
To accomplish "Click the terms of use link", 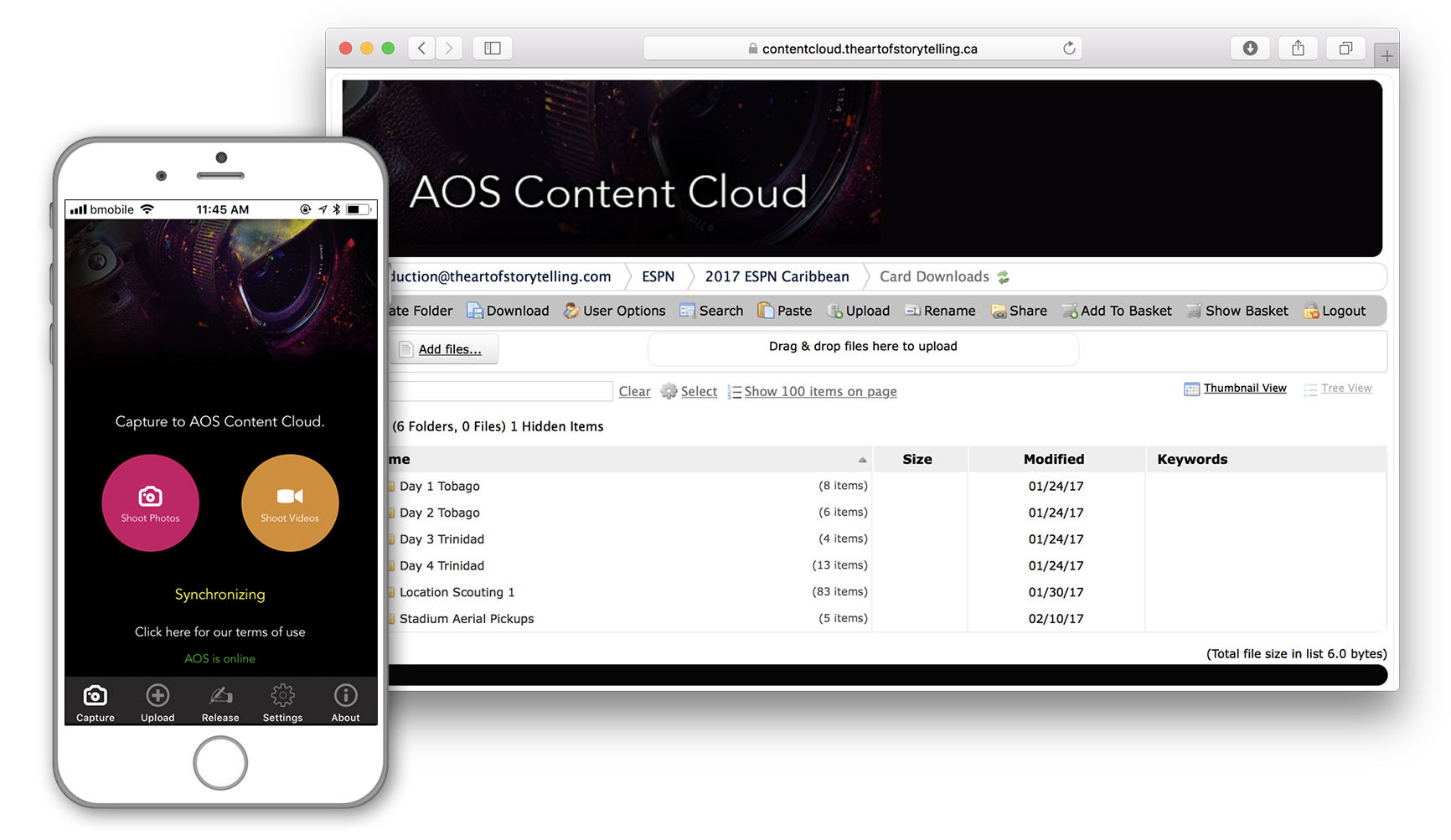I will coord(219,631).
